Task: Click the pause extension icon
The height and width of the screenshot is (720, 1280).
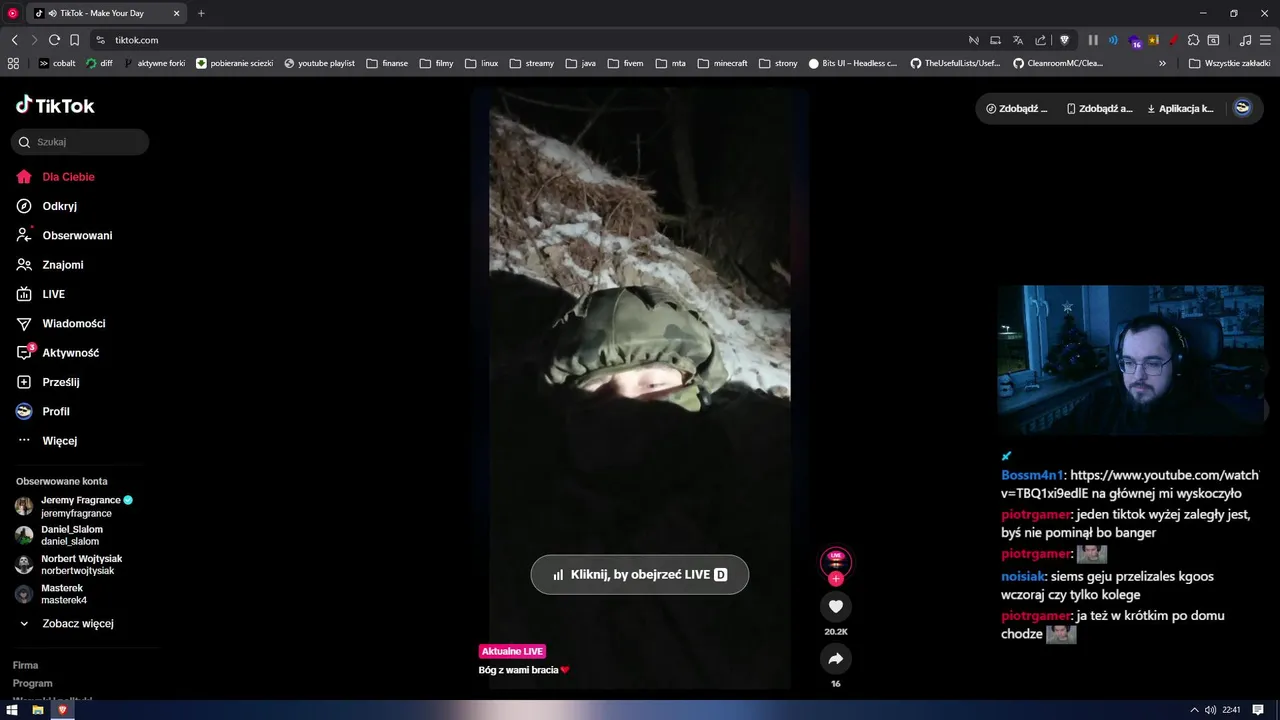Action: [1093, 40]
